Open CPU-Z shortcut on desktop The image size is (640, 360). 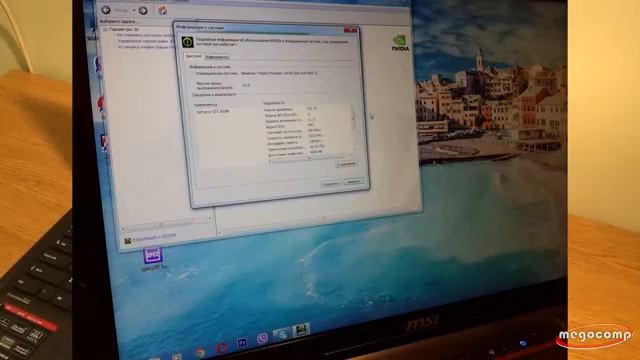[x=153, y=258]
